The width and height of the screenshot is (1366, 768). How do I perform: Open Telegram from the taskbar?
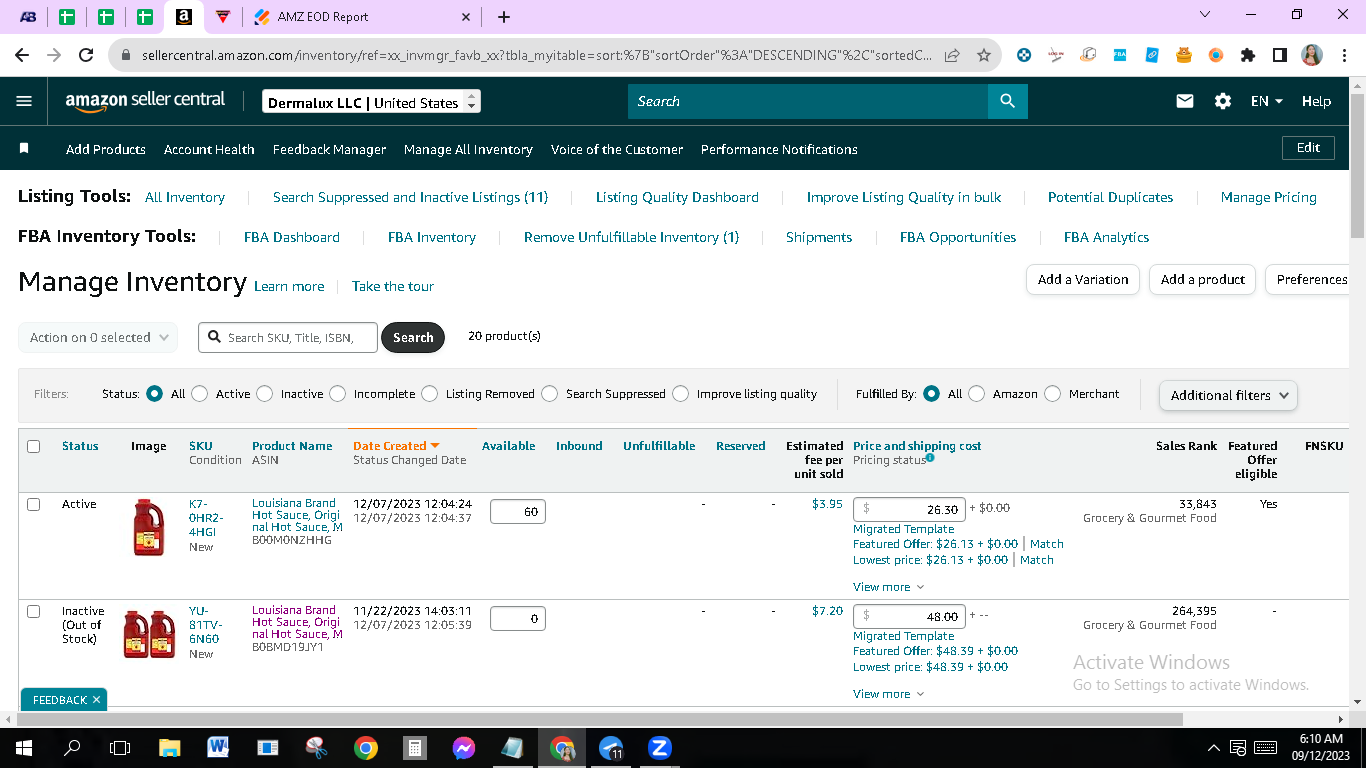click(x=611, y=748)
